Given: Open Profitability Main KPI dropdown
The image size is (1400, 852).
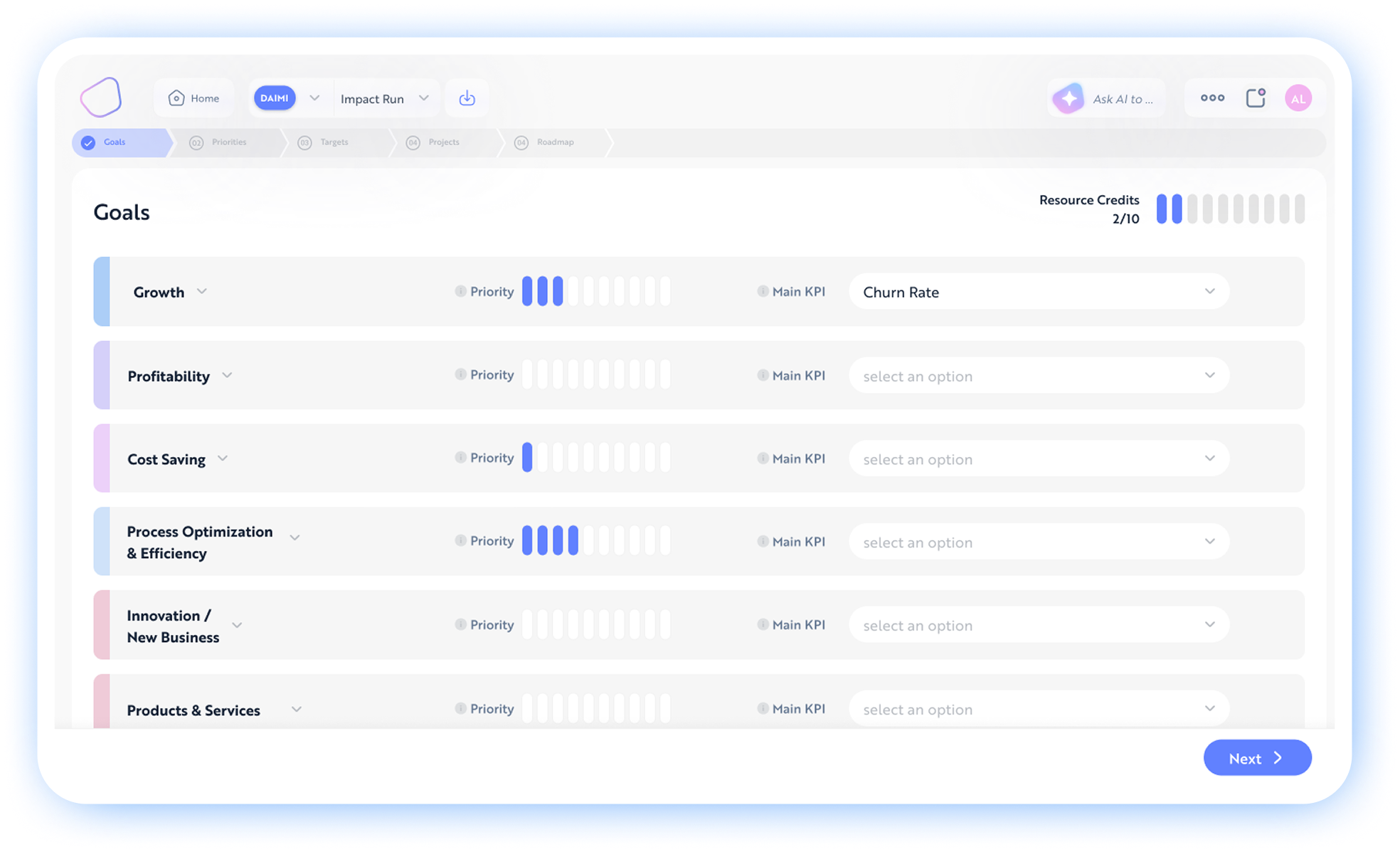Looking at the screenshot, I should (1039, 376).
